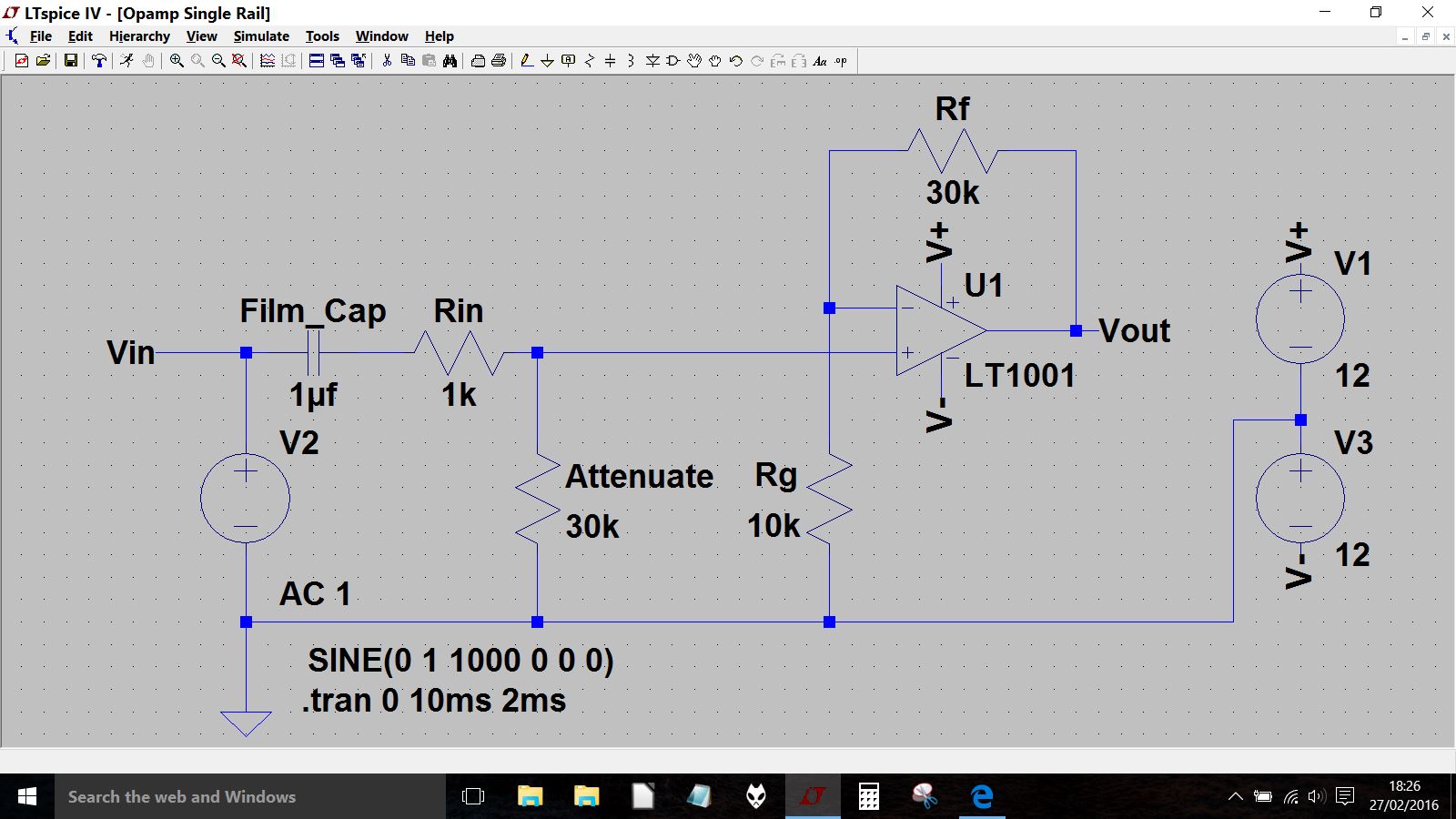Open the Help menu

pyautogui.click(x=439, y=36)
